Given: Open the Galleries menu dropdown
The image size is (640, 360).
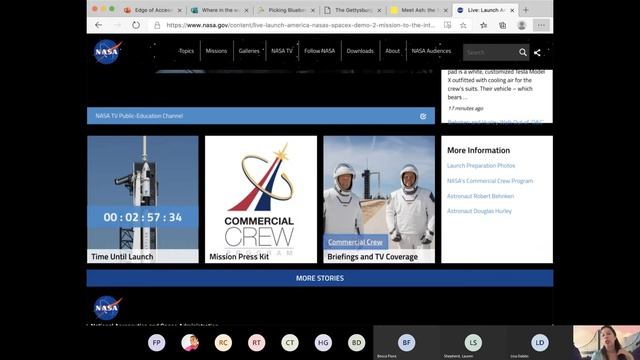Looking at the screenshot, I should click(x=249, y=51).
